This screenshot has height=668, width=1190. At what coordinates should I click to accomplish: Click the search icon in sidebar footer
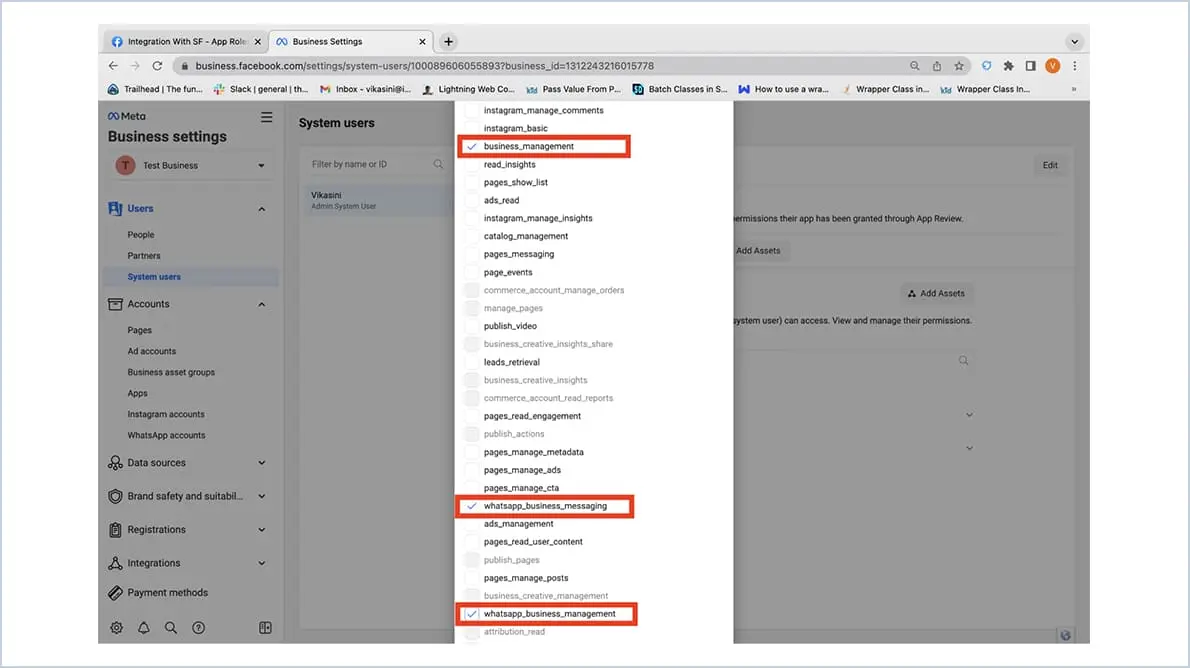click(x=171, y=628)
